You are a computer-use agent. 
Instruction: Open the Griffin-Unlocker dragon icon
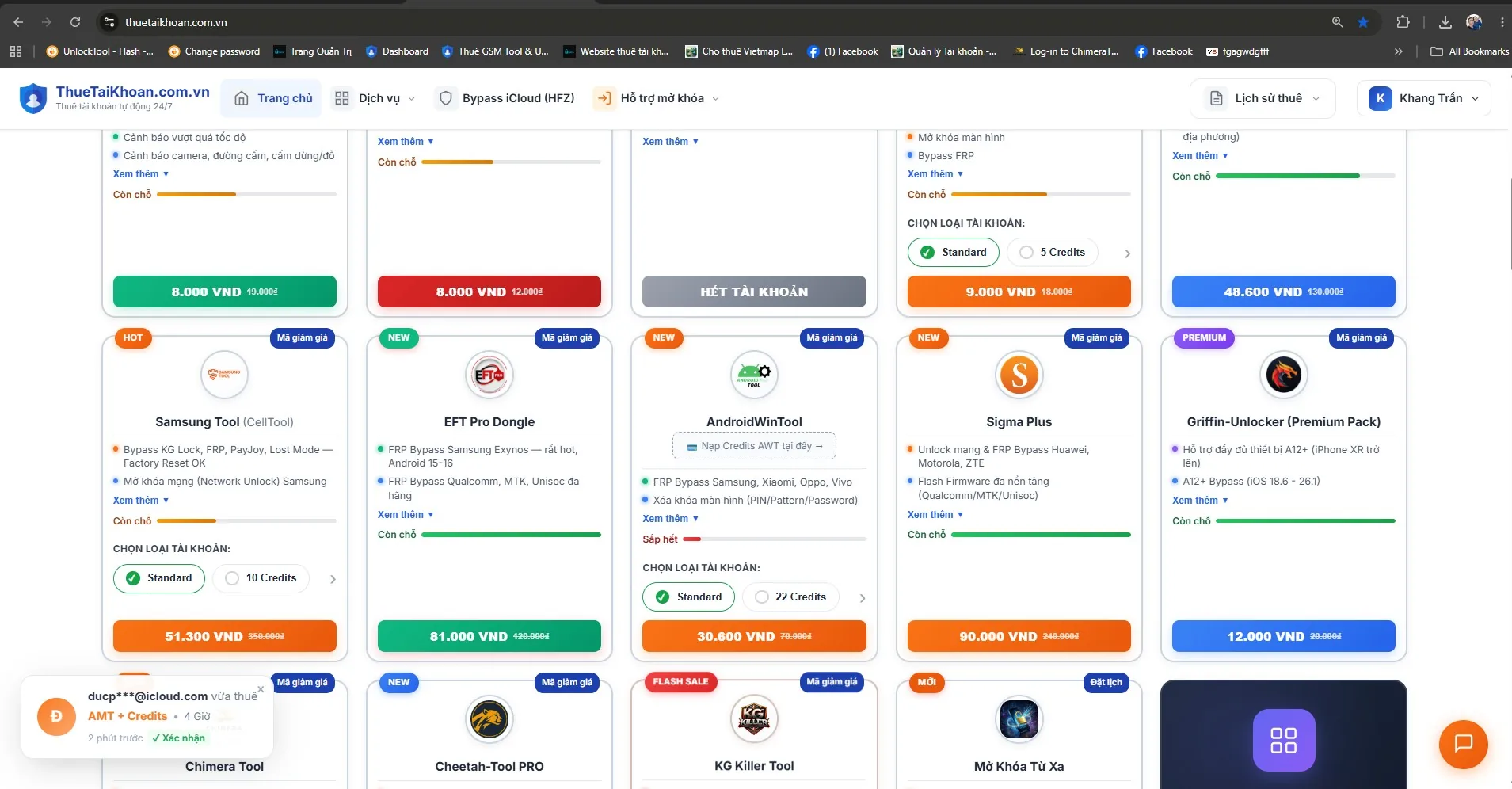coord(1284,375)
